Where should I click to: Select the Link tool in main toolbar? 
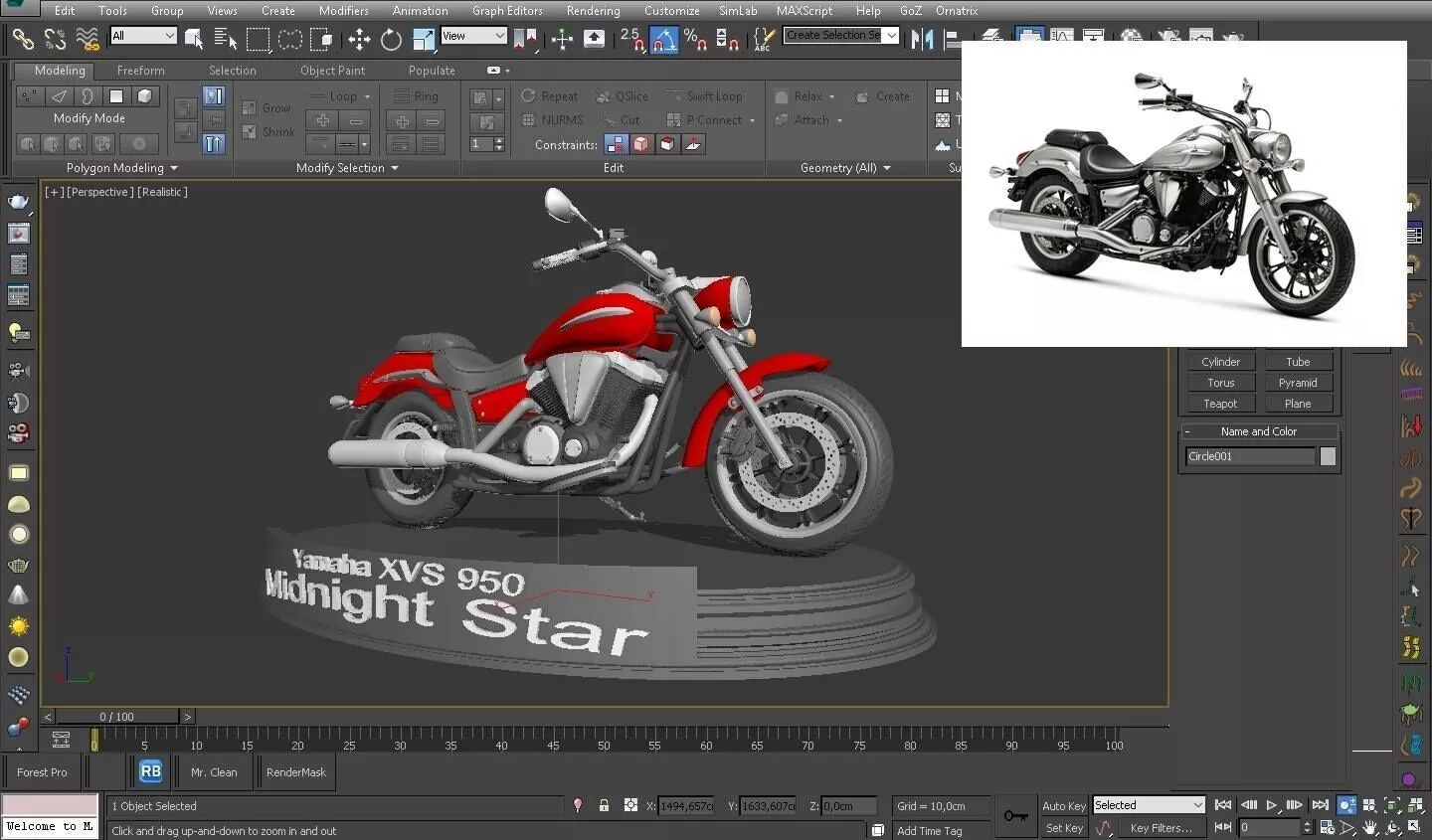[x=22, y=39]
